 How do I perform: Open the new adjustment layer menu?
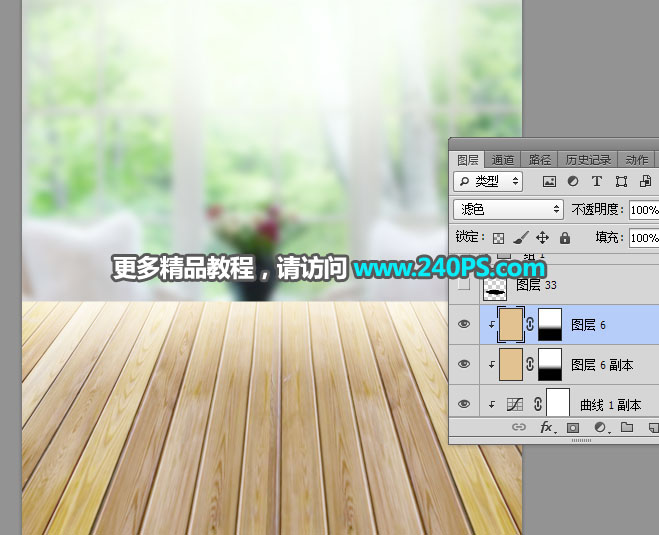(x=600, y=427)
